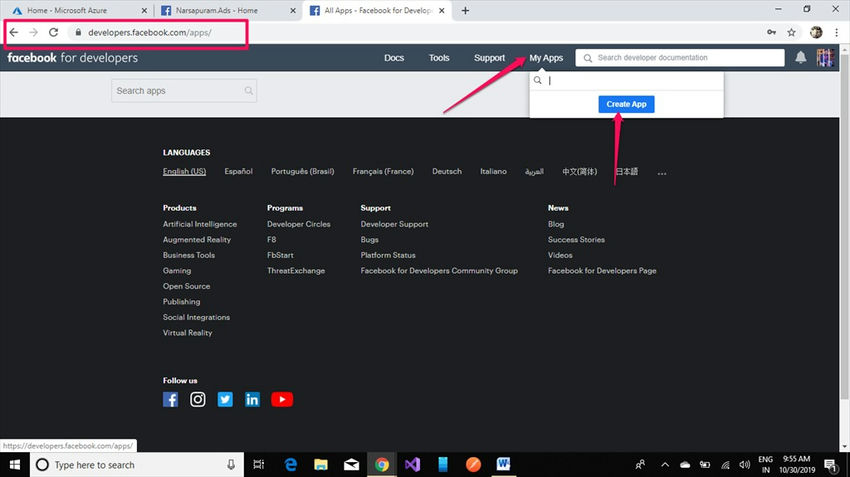Image resolution: width=850 pixels, height=477 pixels.
Task: Open Mail app from taskbar
Action: tap(351, 465)
